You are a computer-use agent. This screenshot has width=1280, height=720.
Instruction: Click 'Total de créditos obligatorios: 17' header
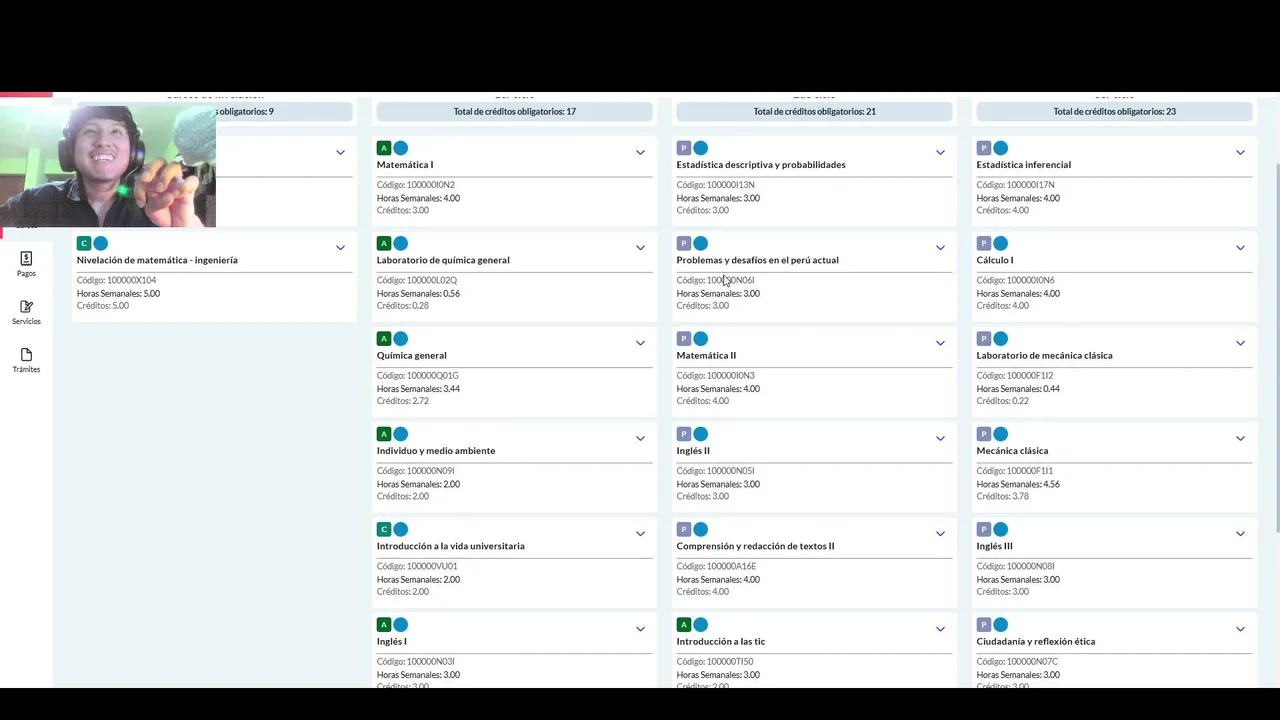[x=514, y=112]
